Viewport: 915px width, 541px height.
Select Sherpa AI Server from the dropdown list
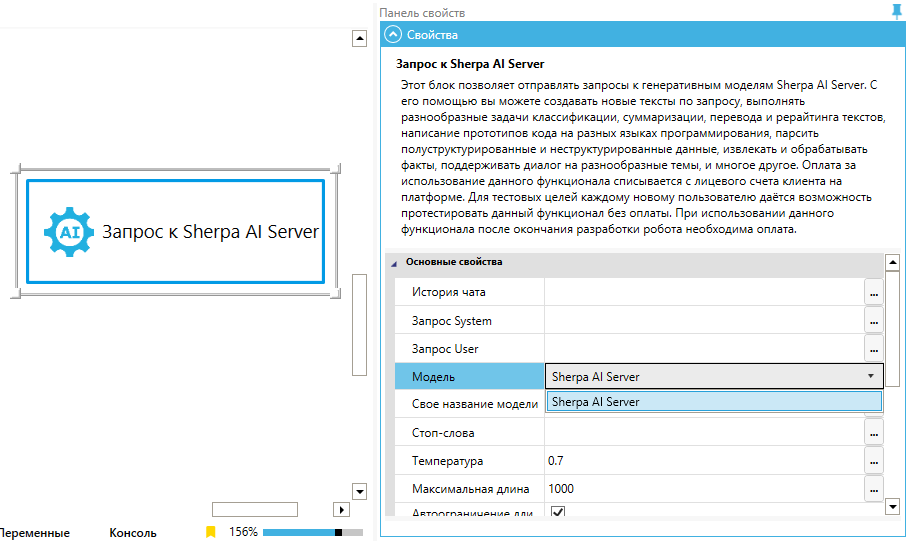(714, 401)
